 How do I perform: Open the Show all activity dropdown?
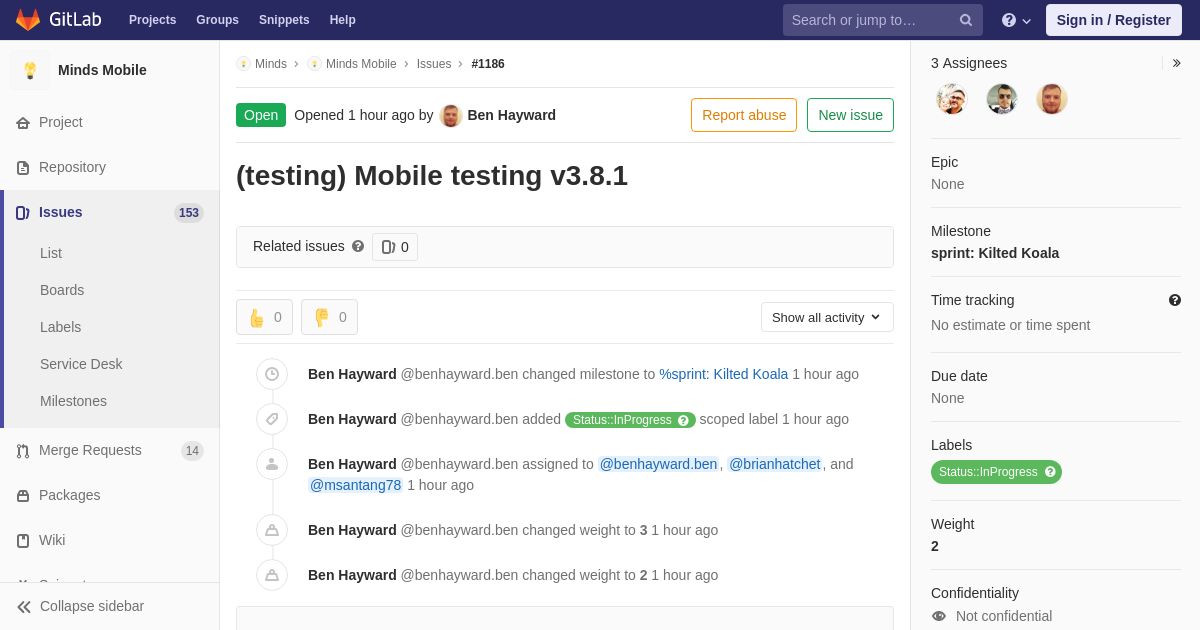(x=827, y=317)
